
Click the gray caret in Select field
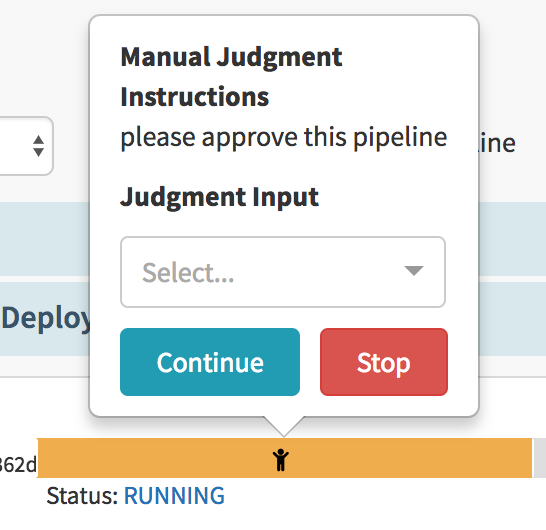414,271
